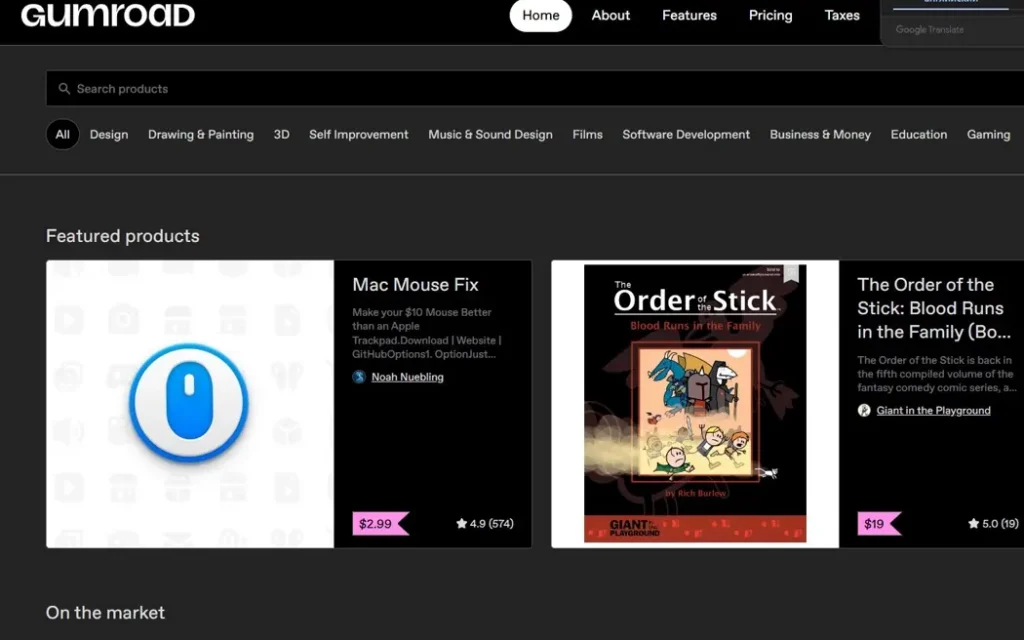Viewport: 1024px width, 640px height.
Task: Click the Search products field
Action: pyautogui.click(x=535, y=88)
